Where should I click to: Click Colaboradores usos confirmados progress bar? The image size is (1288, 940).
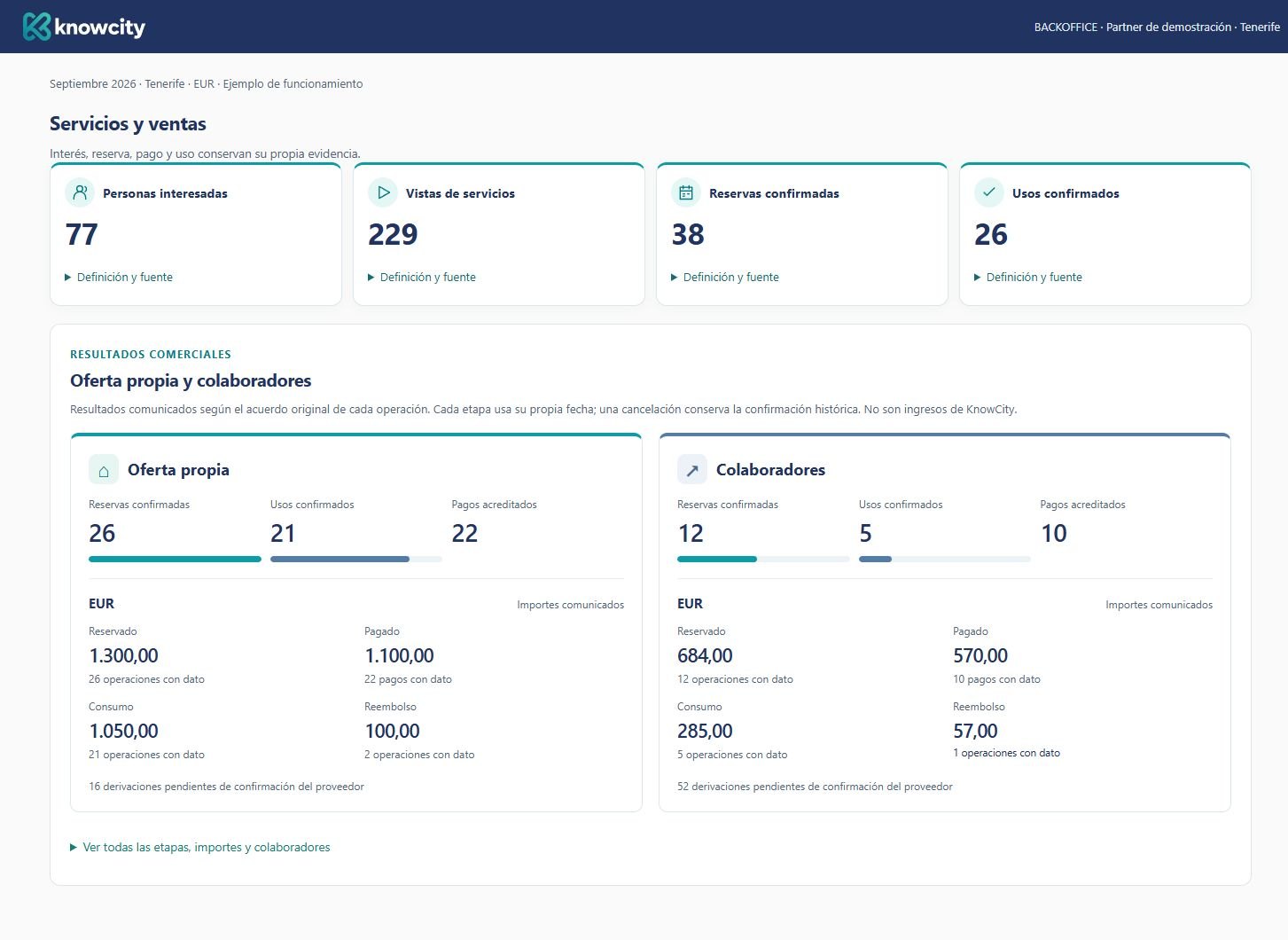pyautogui.click(x=945, y=560)
